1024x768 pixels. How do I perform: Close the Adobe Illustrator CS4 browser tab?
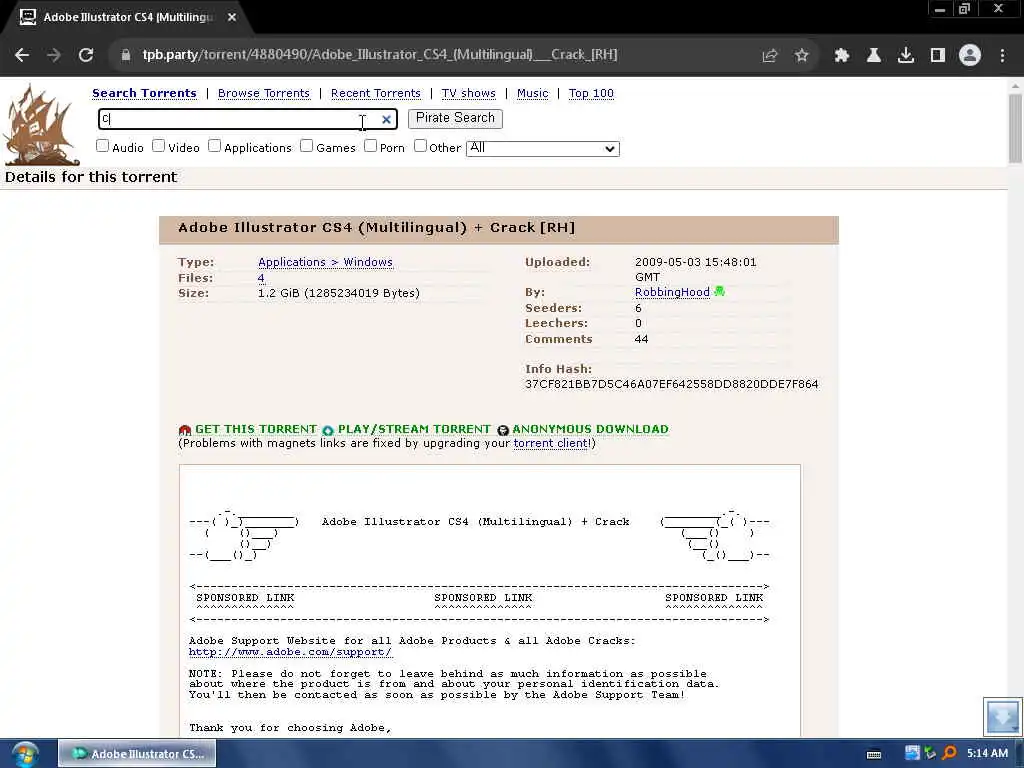click(232, 18)
